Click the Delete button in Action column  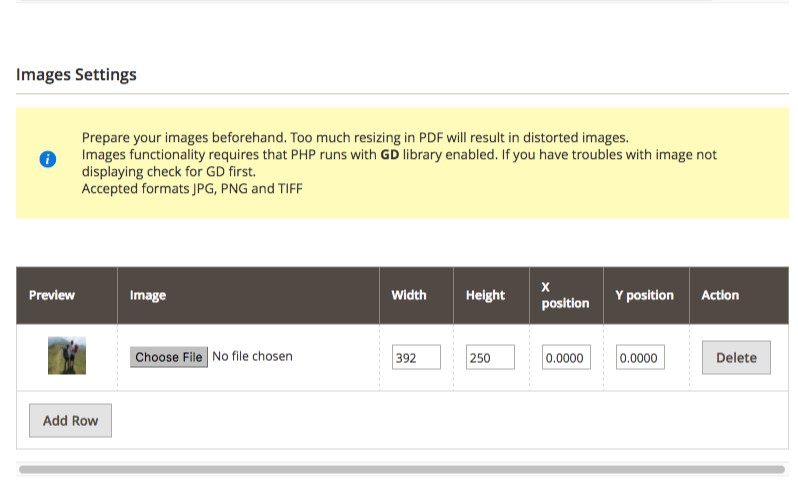click(736, 358)
